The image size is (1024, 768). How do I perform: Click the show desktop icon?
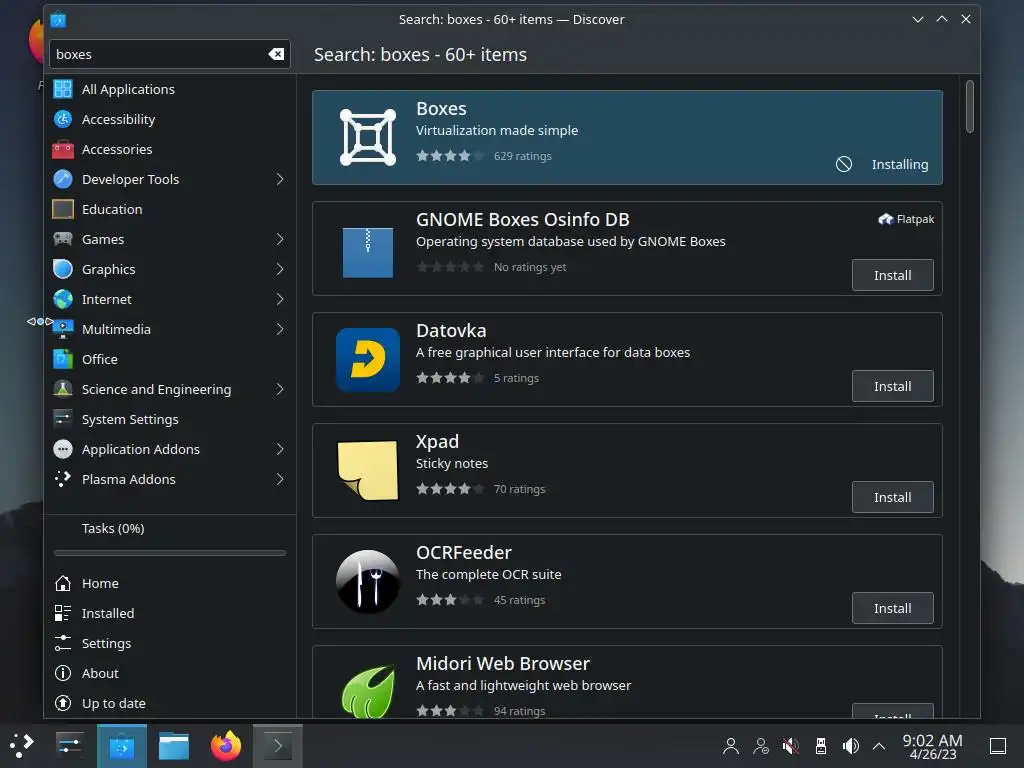point(998,746)
